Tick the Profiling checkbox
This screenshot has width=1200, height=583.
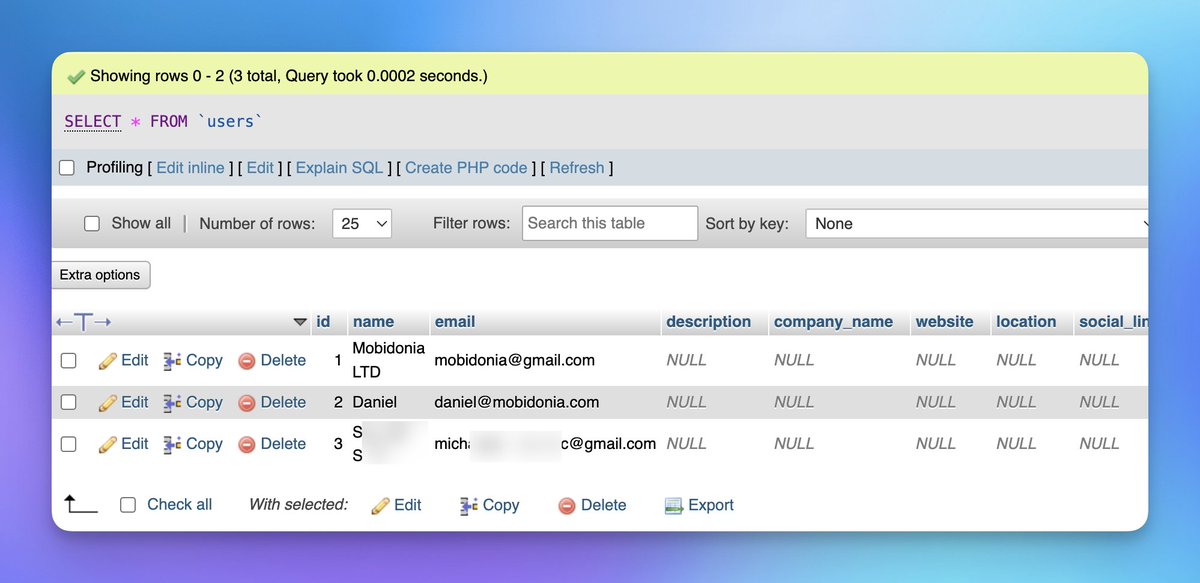[x=67, y=168]
